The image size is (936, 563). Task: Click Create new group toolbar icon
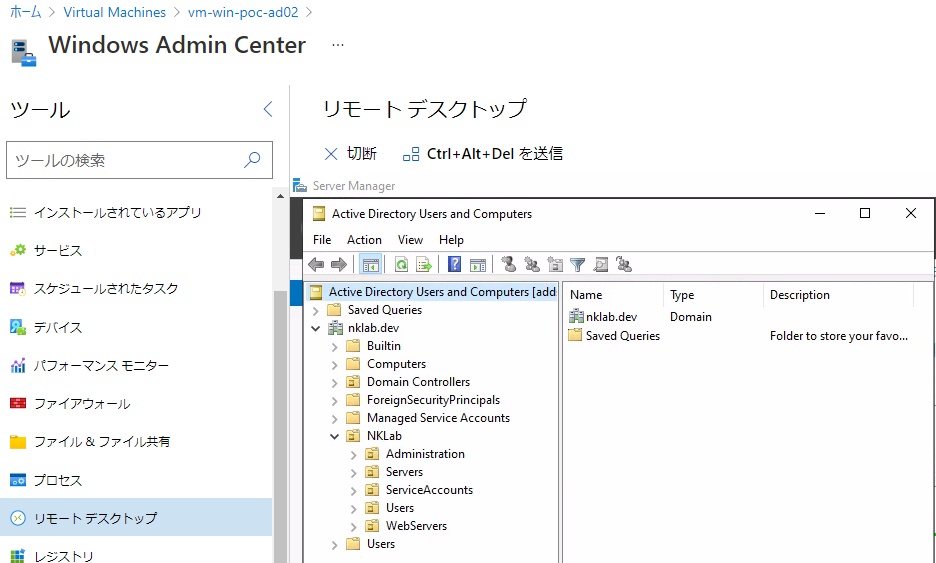pyautogui.click(x=531, y=264)
